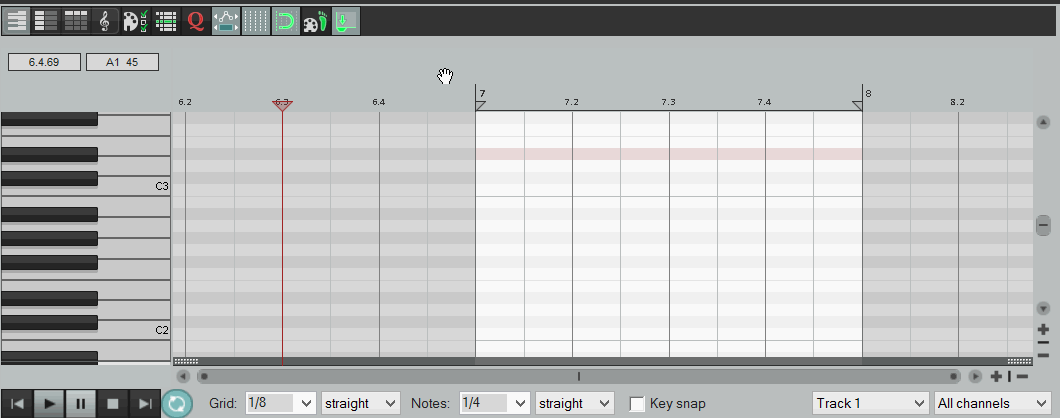The width and height of the screenshot is (1060, 418).
Task: Click the red Quantize Q icon
Action: 196,20
